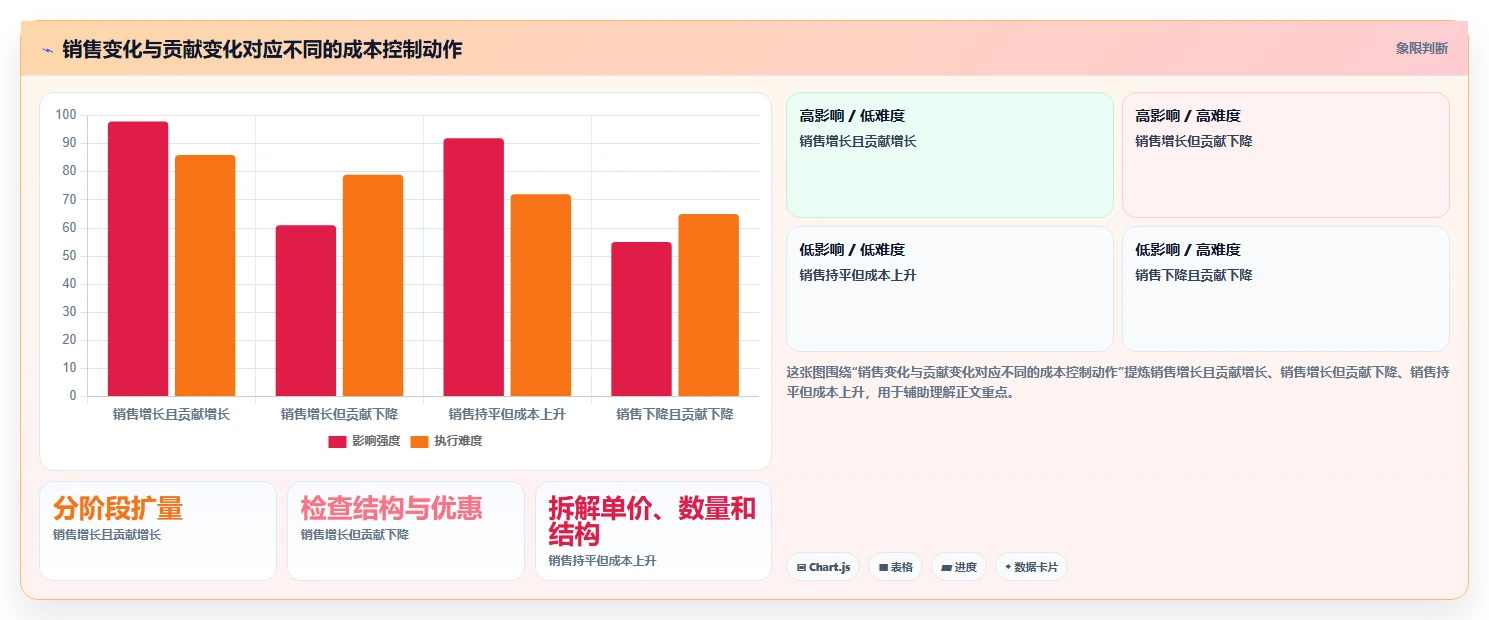
Task: Toggle the 影响强度 legend red swatch
Action: pos(337,441)
